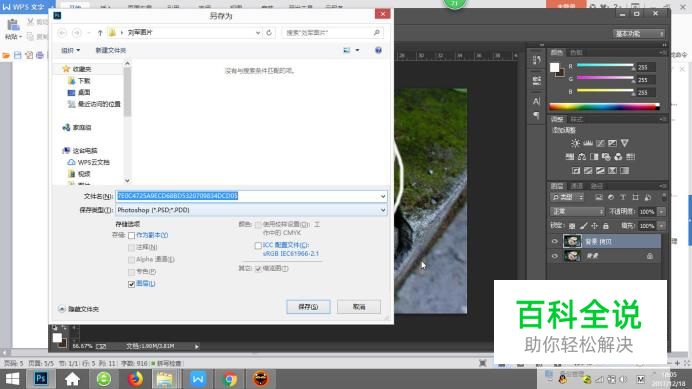Open Firefox from the Windows taskbar
The height and width of the screenshot is (389, 692).
(135, 379)
